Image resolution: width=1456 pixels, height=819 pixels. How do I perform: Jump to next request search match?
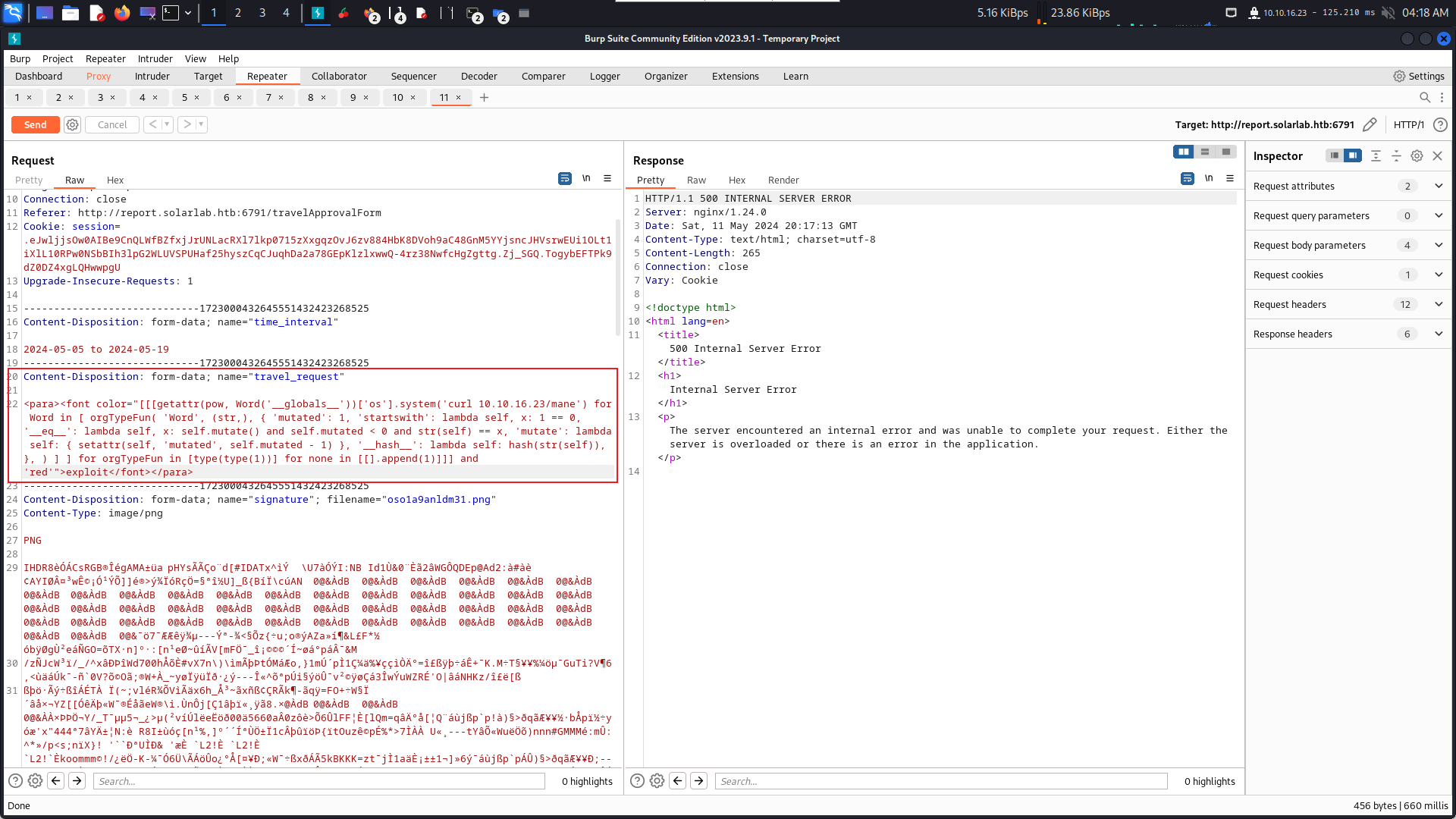[x=77, y=780]
